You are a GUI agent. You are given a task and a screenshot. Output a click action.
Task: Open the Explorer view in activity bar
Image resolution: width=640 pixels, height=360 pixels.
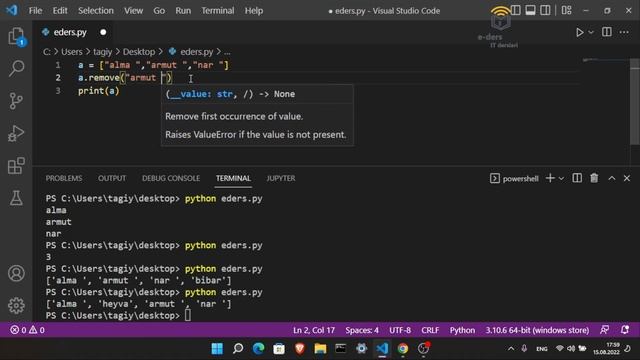tap(16, 36)
